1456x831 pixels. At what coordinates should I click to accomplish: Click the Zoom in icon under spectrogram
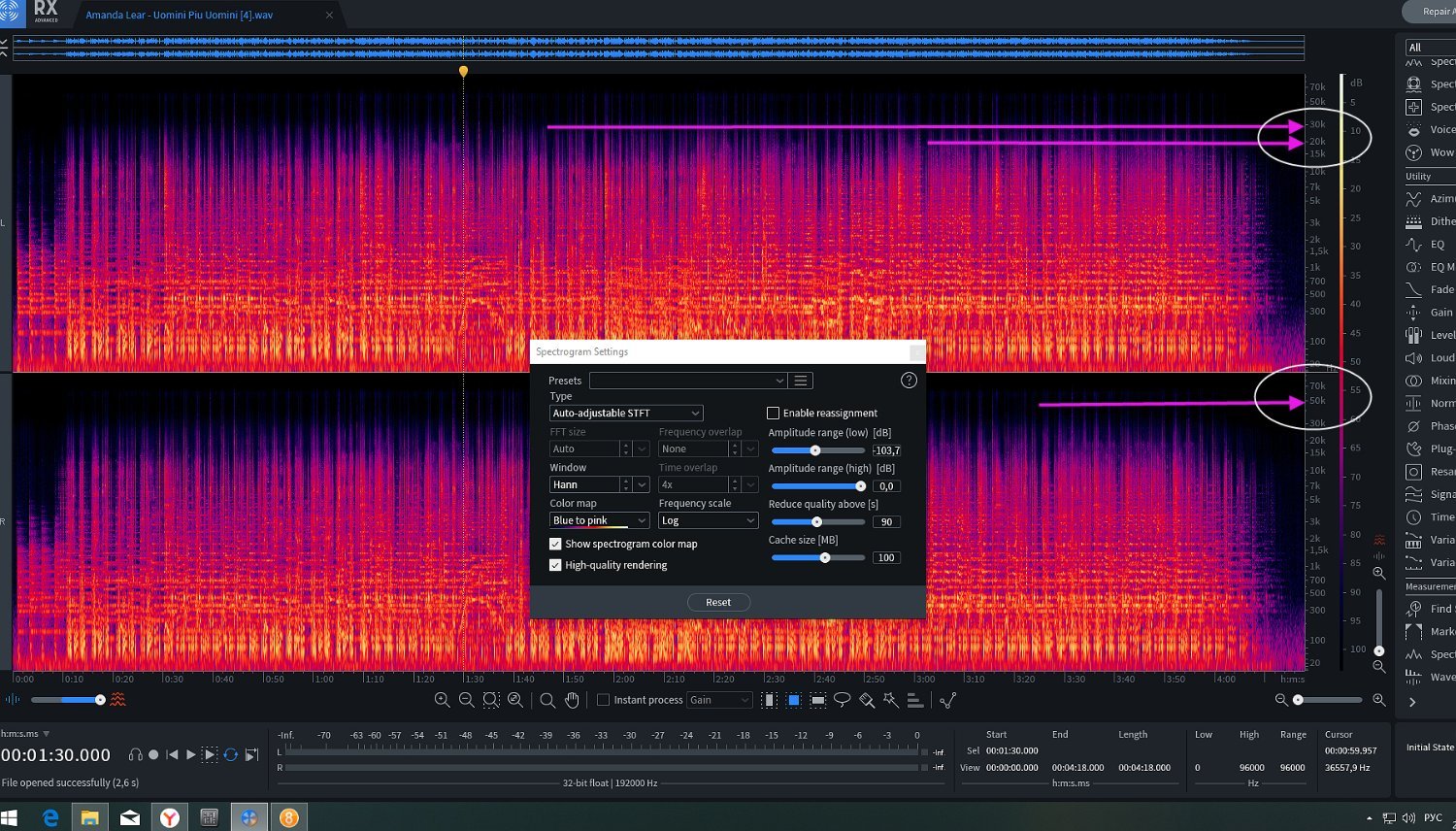pyautogui.click(x=442, y=700)
